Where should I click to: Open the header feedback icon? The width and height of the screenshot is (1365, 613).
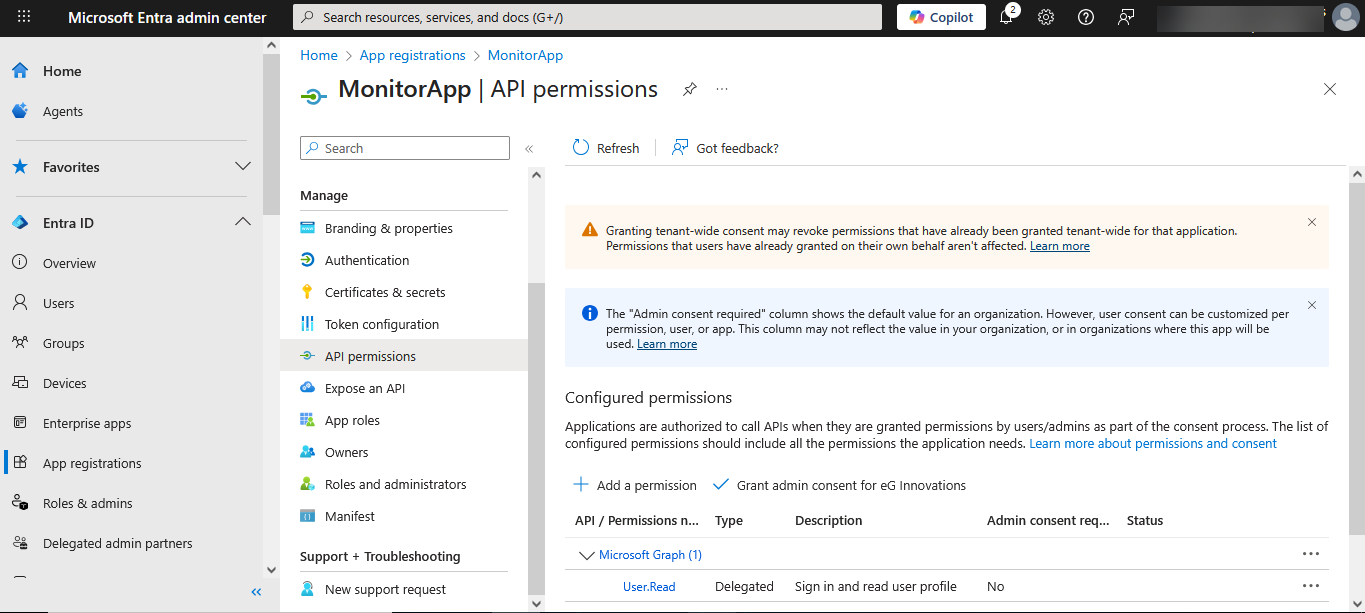point(1126,17)
